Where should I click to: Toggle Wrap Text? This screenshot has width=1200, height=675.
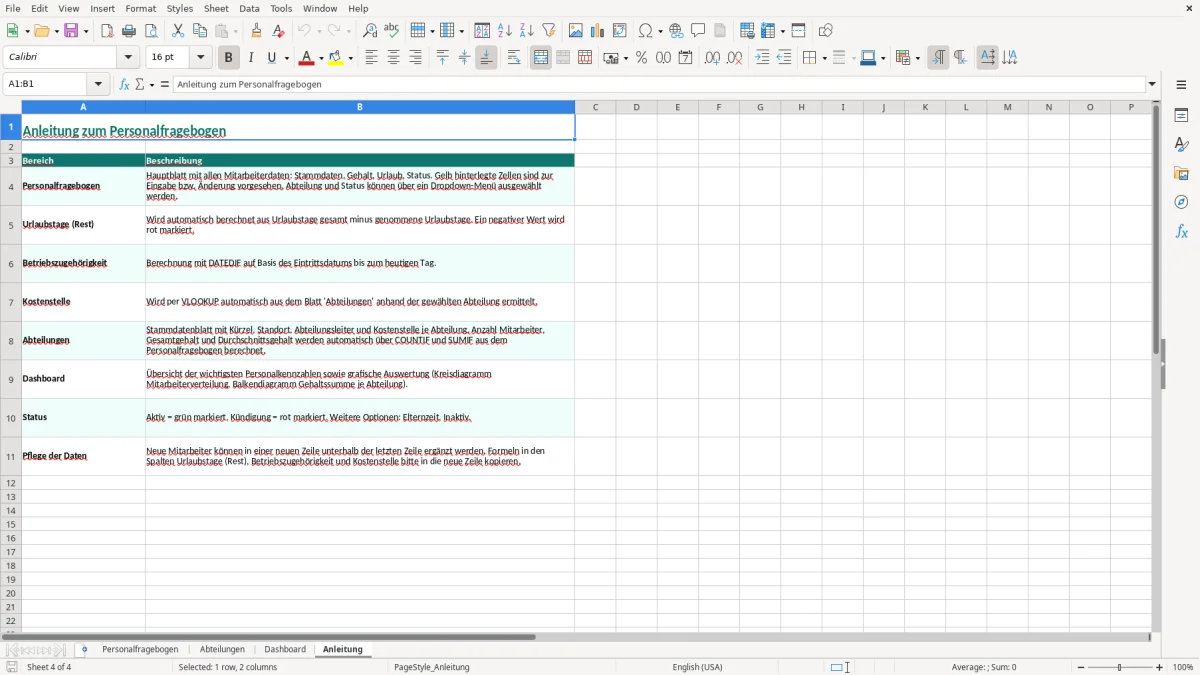pos(514,58)
